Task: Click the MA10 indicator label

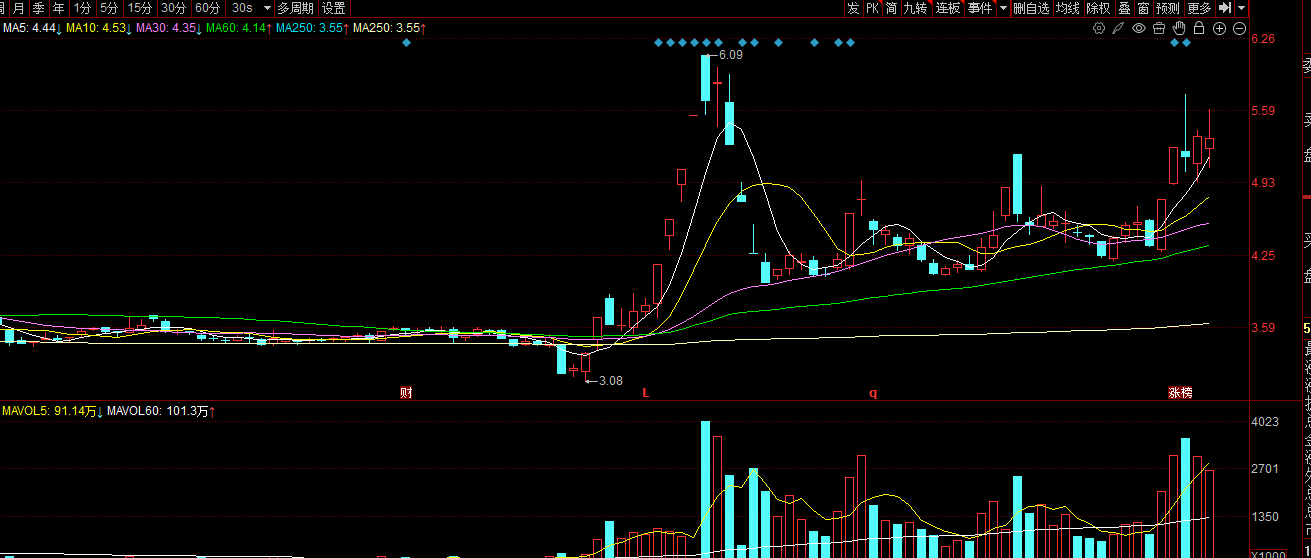Action: tap(100, 28)
